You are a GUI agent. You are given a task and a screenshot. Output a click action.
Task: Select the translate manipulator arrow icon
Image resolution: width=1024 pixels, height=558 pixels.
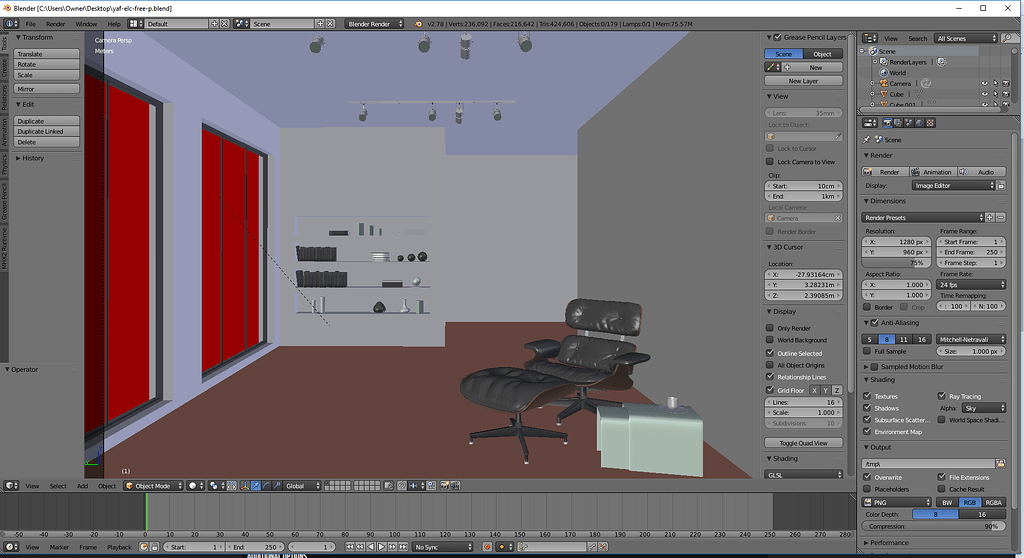pos(255,485)
